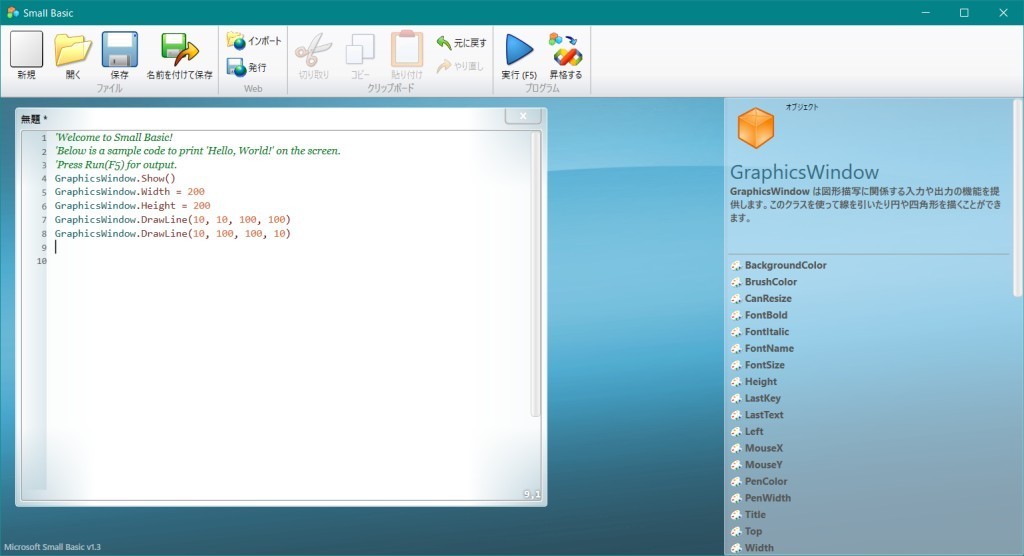Maximize the Small Basic window

[x=964, y=12]
